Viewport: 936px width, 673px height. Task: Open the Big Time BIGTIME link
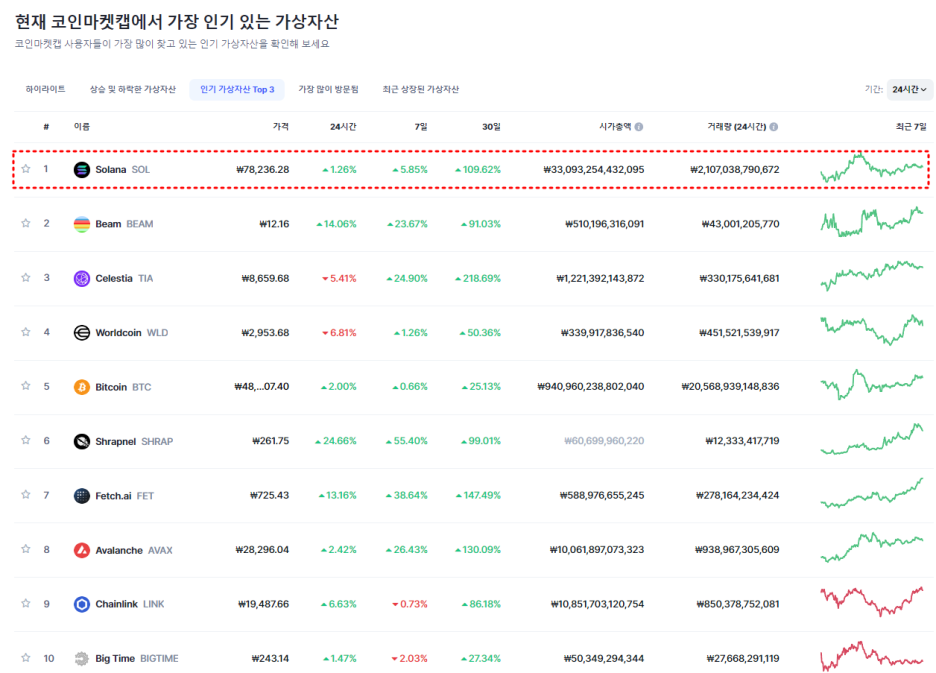click(137, 659)
